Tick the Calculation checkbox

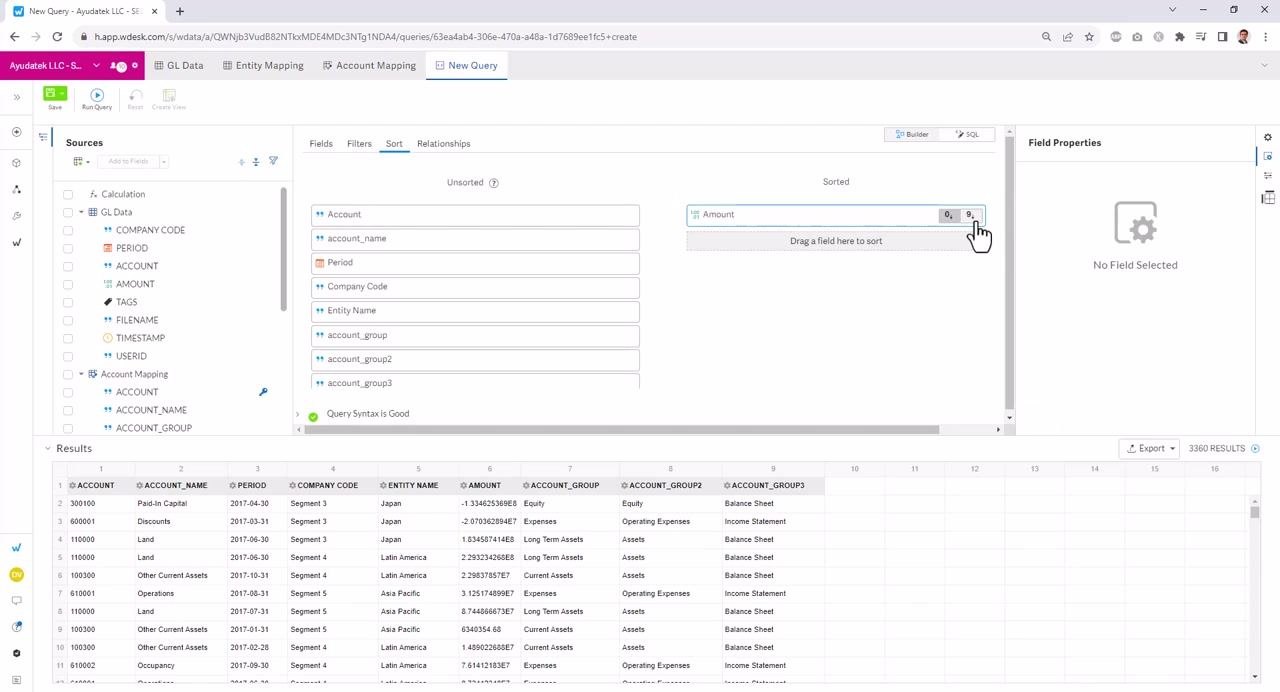68,194
